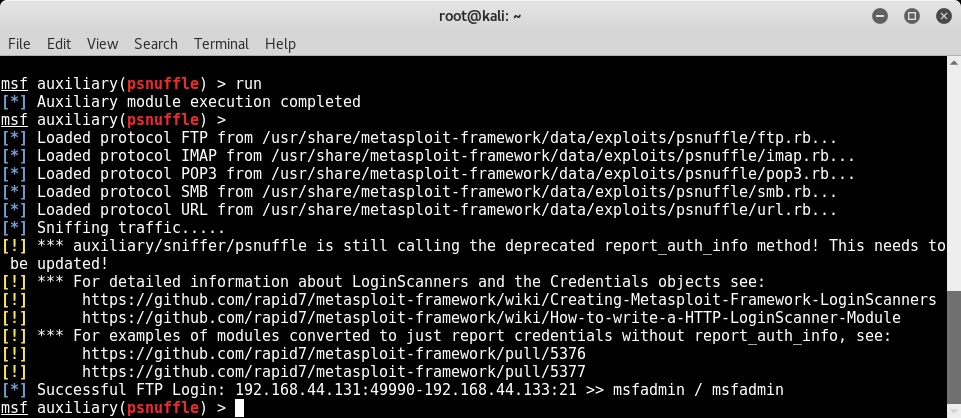Open the View menu

click(102, 44)
